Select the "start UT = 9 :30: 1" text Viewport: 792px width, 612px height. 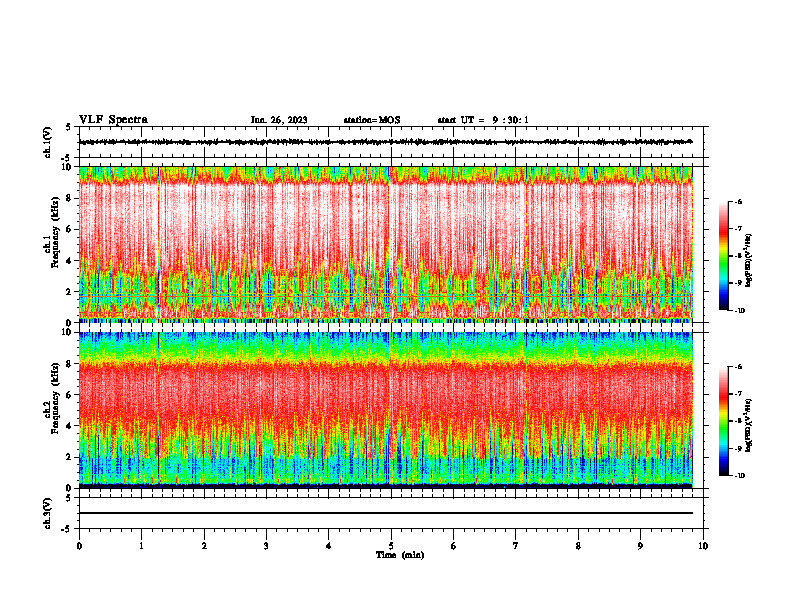tap(483, 120)
